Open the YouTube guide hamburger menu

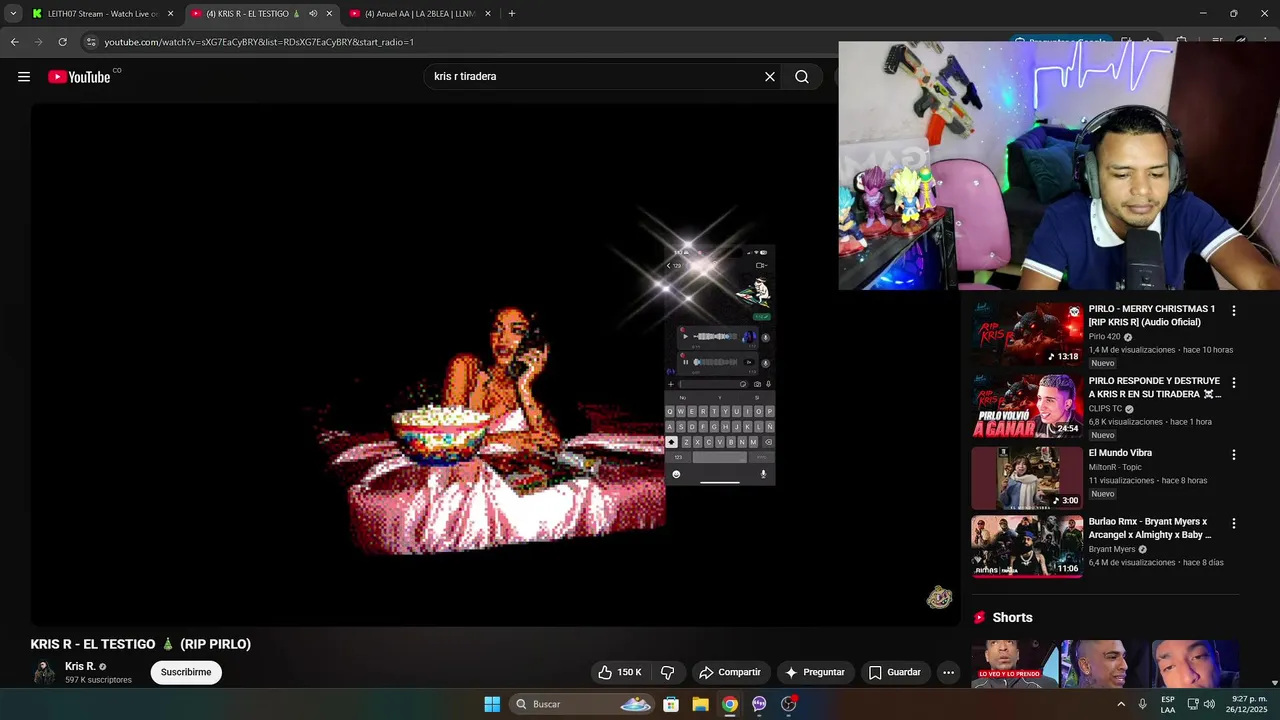coord(24,77)
